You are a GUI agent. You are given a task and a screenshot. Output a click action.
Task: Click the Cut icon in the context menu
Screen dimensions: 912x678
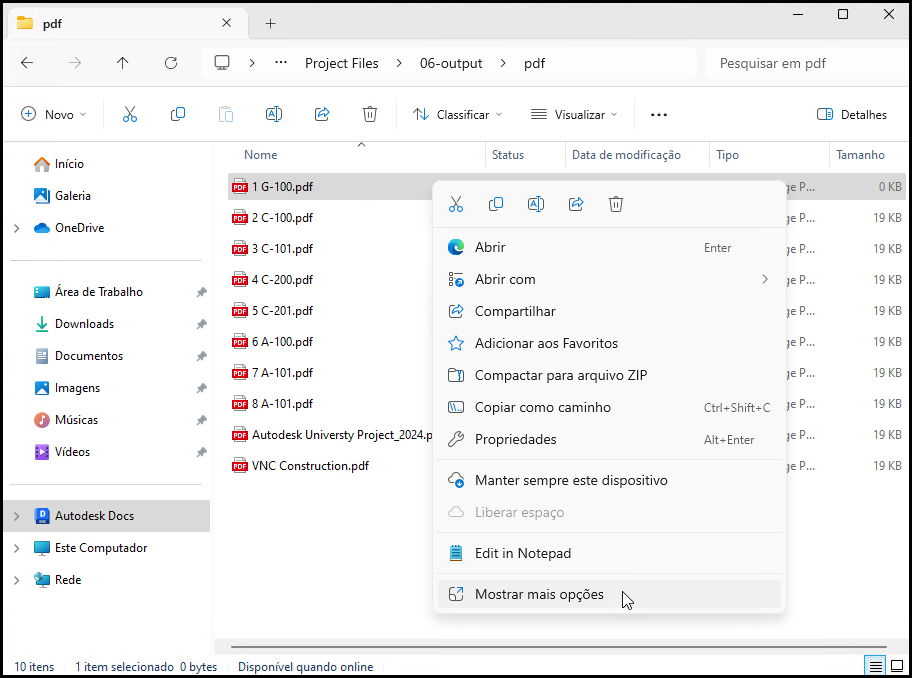tap(456, 204)
